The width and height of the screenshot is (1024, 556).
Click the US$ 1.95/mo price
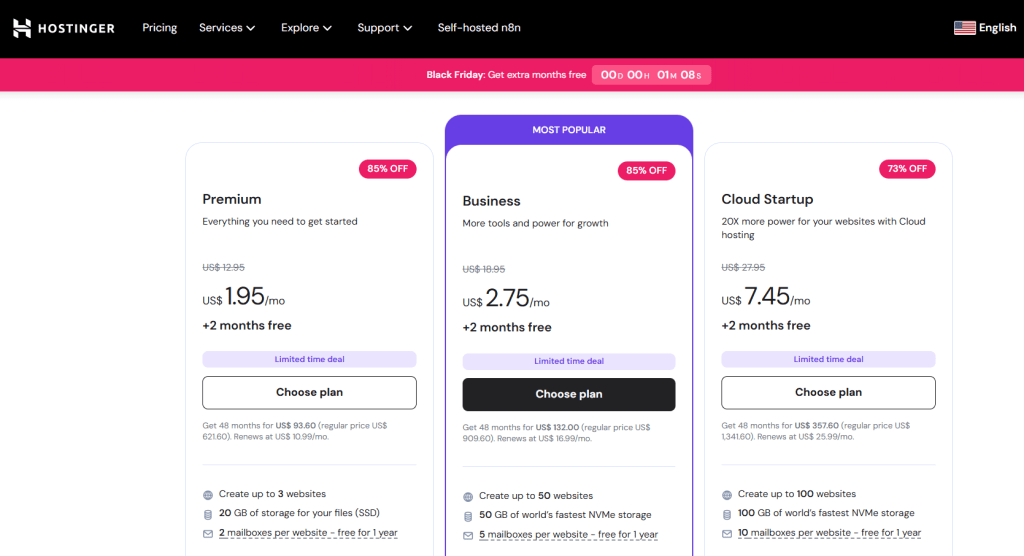tap(244, 297)
